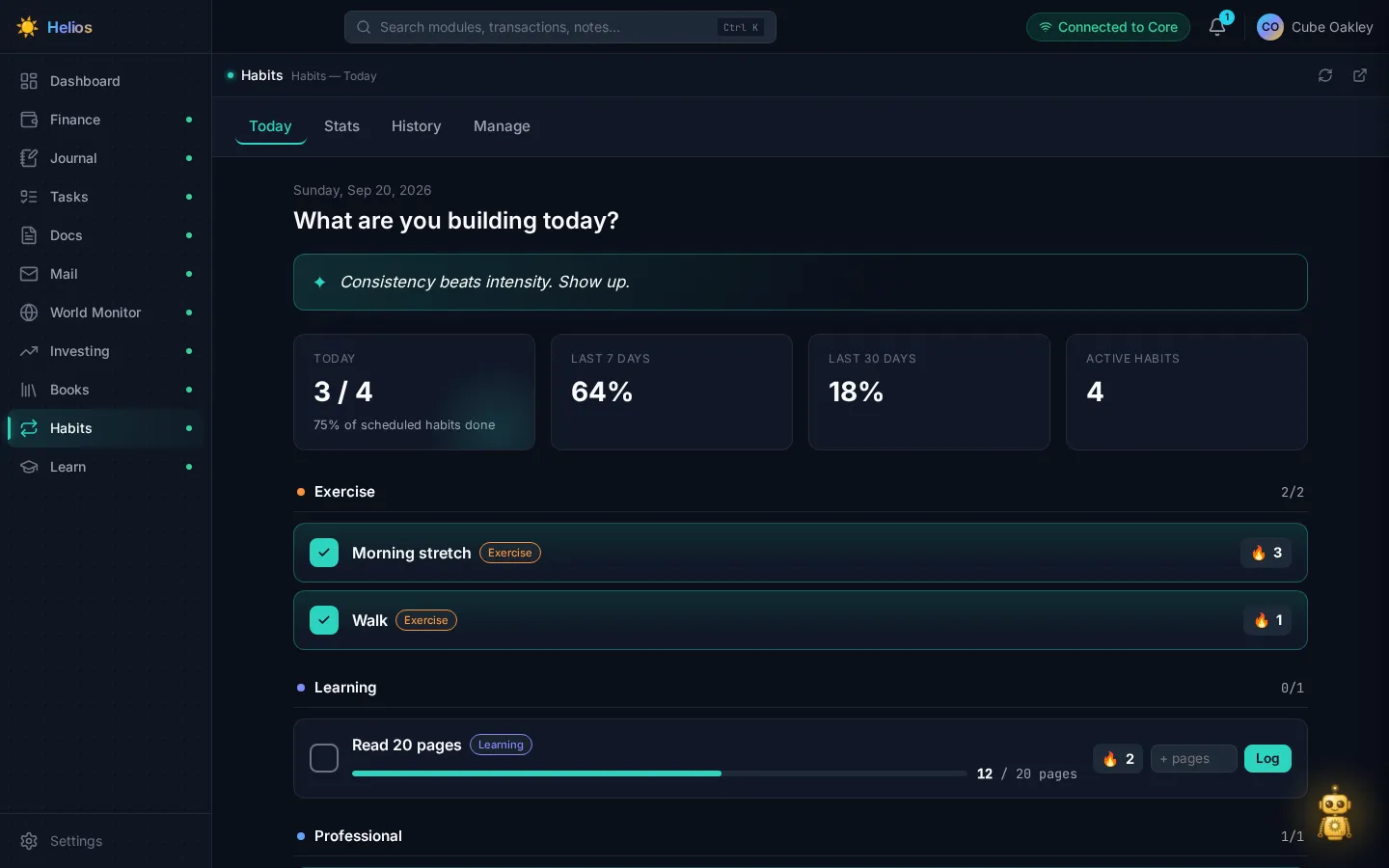Click the Active Habits card
This screenshot has height=868, width=1389.
(x=1186, y=392)
